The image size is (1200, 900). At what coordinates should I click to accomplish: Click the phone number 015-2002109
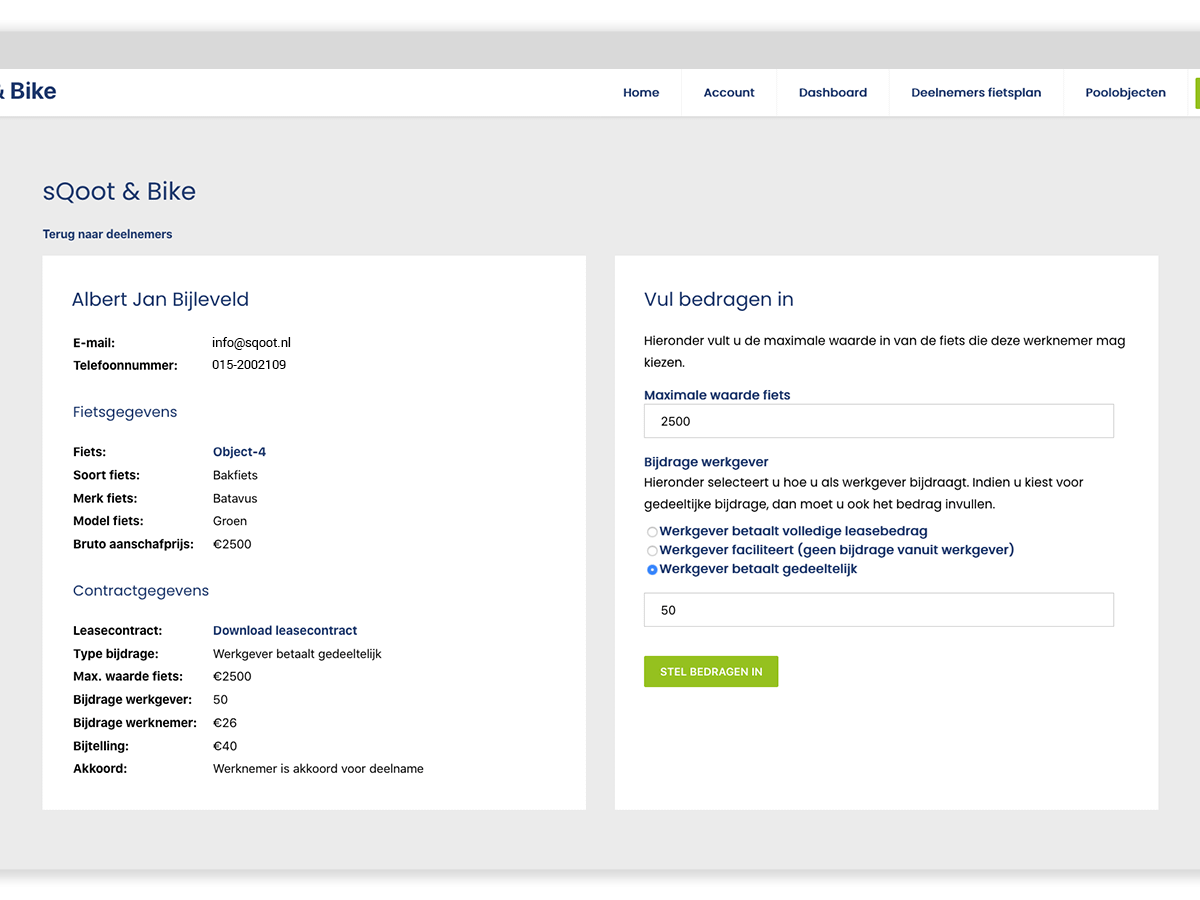pos(249,365)
